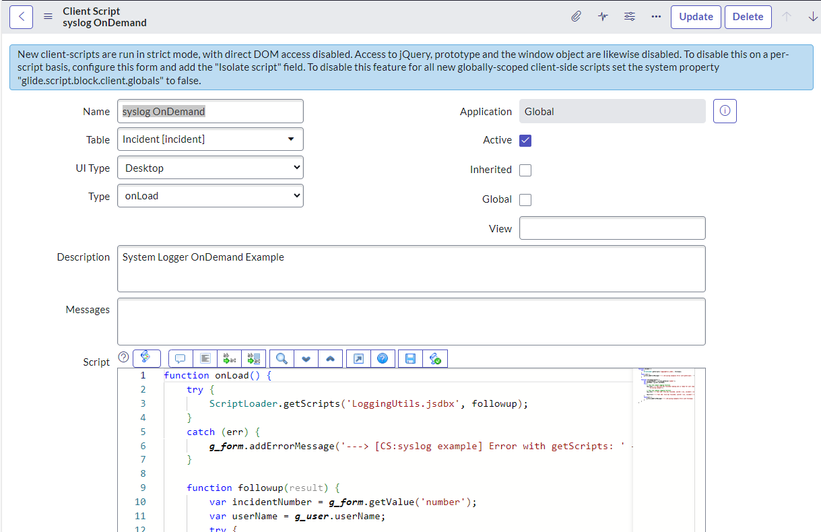
Task: Click 'function followup(result)' on line 9
Action: tap(257, 487)
